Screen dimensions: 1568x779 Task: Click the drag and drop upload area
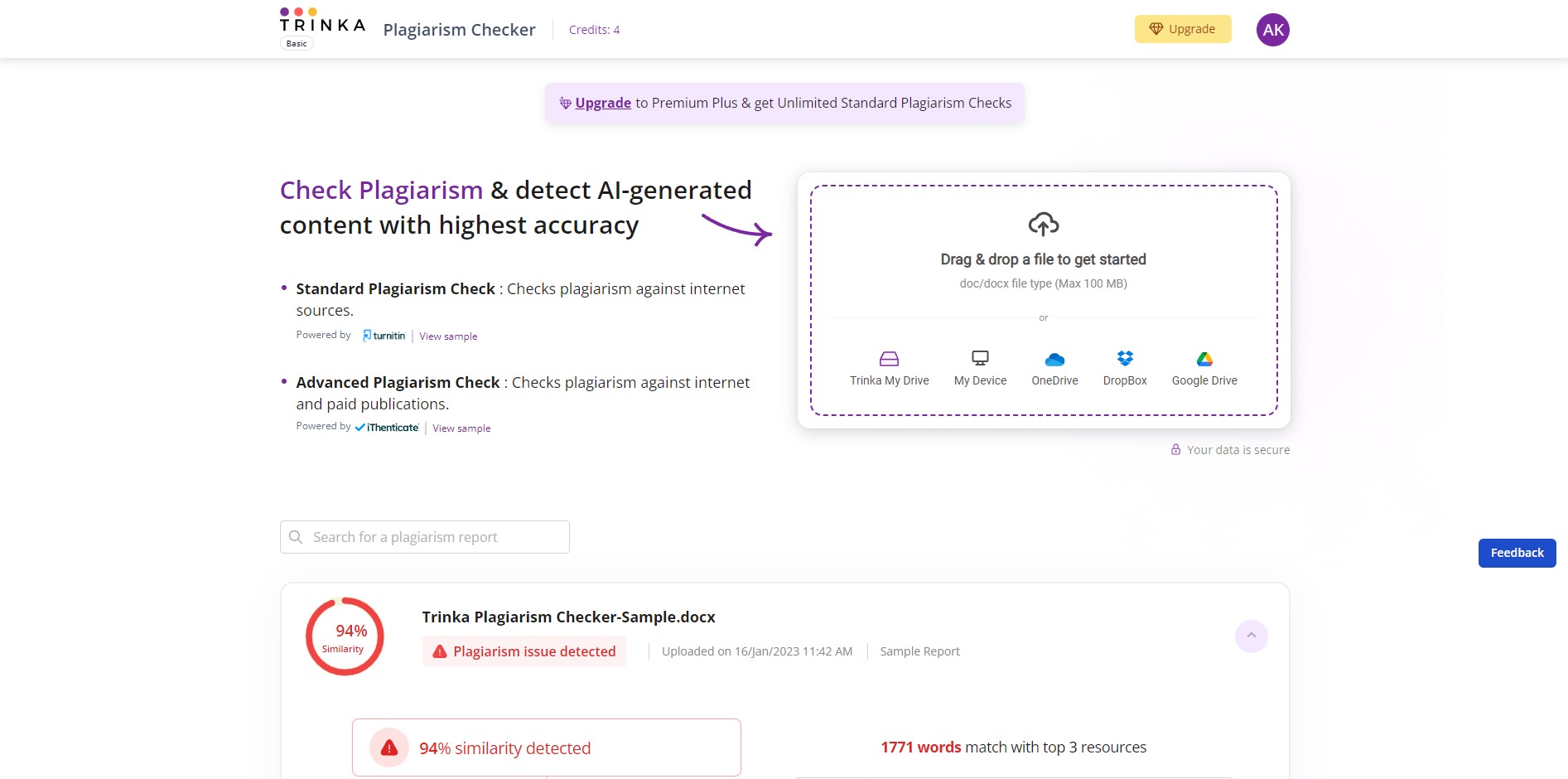[1044, 300]
